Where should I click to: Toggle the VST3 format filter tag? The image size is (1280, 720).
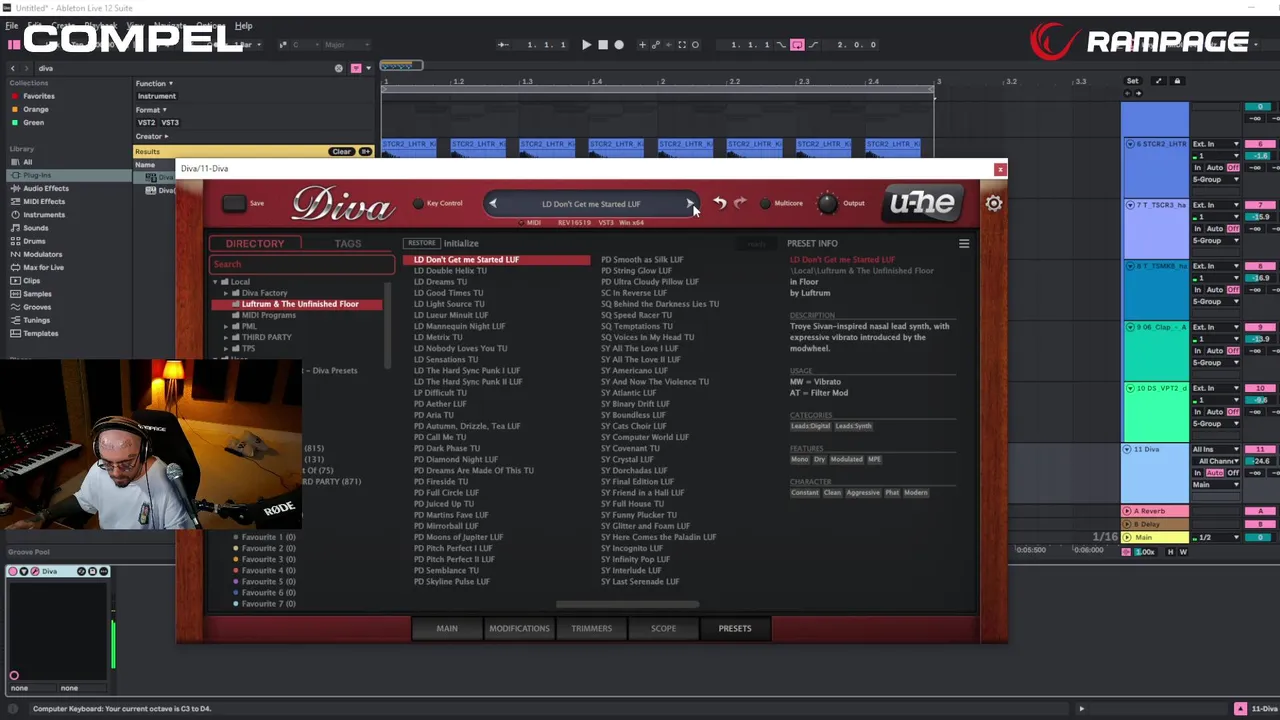[169, 122]
